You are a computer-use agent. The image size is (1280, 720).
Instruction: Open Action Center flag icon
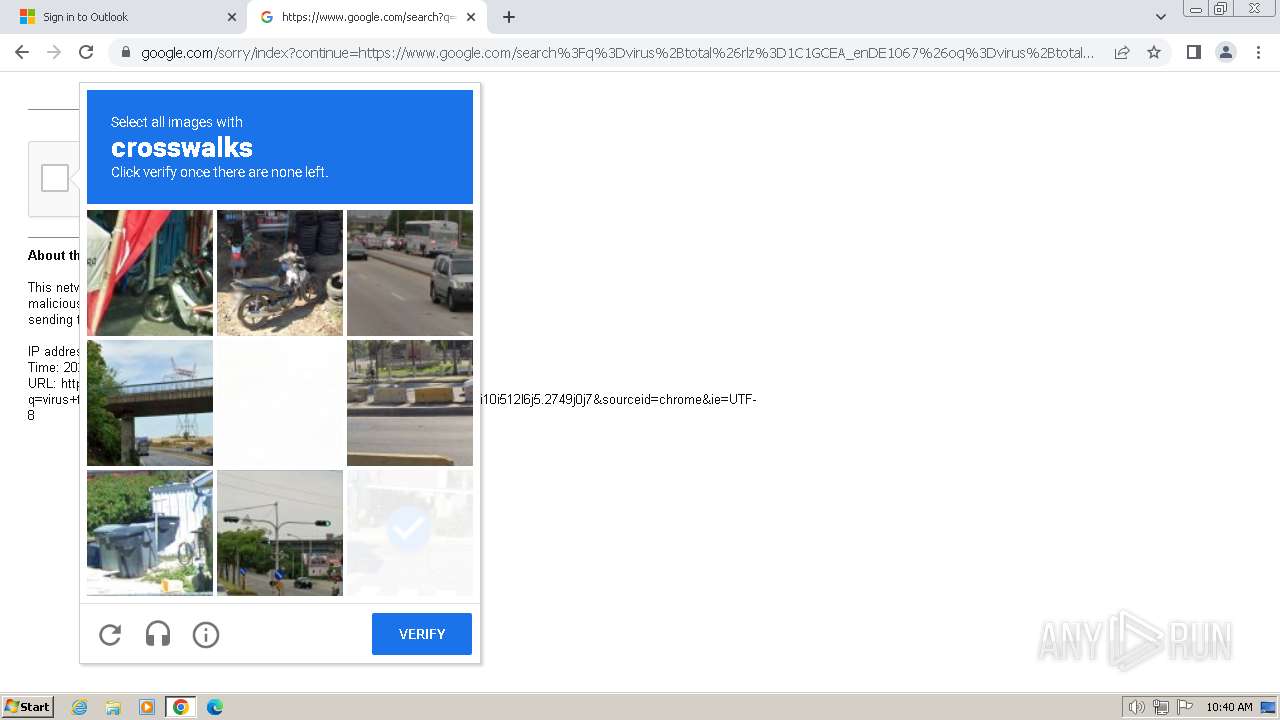click(1185, 707)
